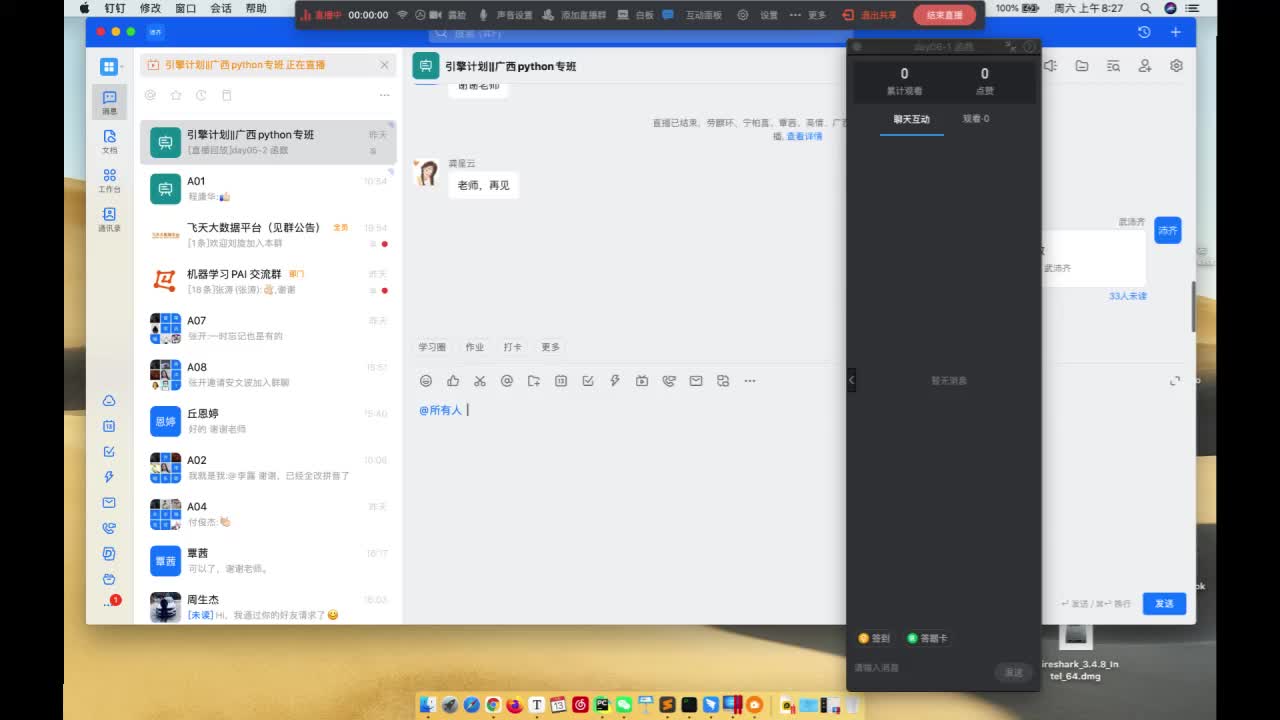Filter conversations by star favorites
This screenshot has width=1280, height=720.
click(x=176, y=95)
